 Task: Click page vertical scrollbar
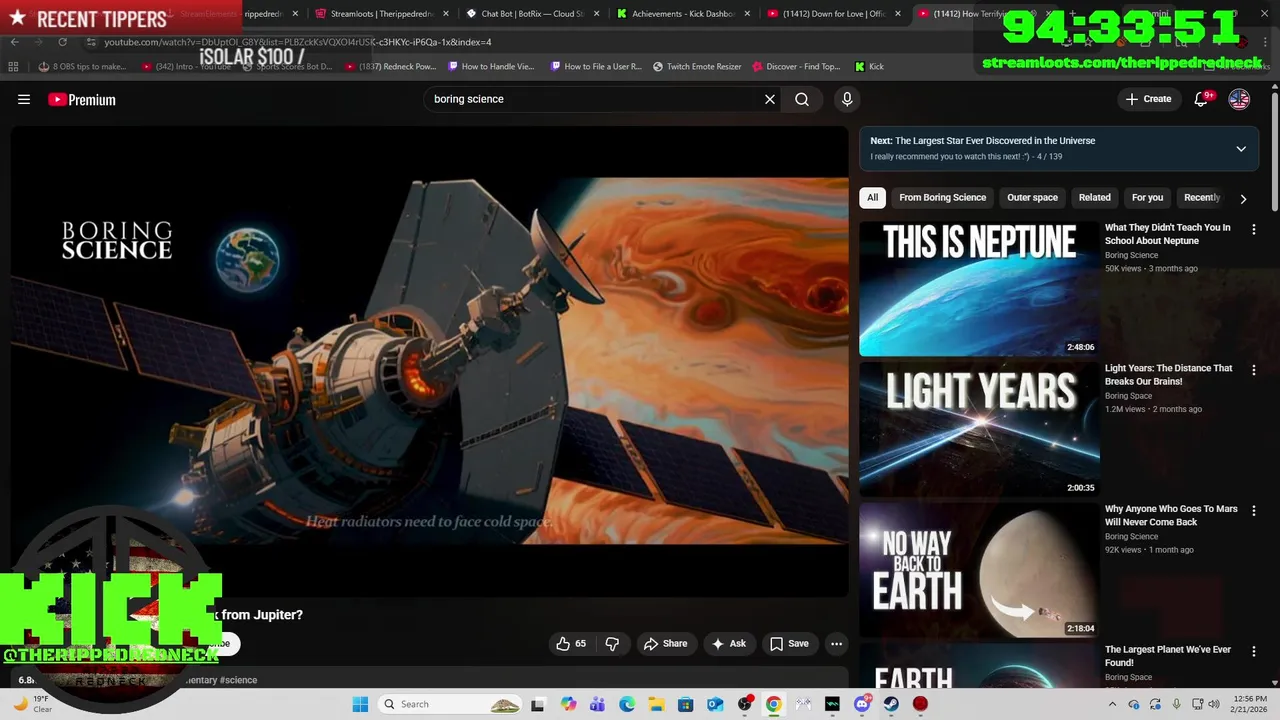1275,150
